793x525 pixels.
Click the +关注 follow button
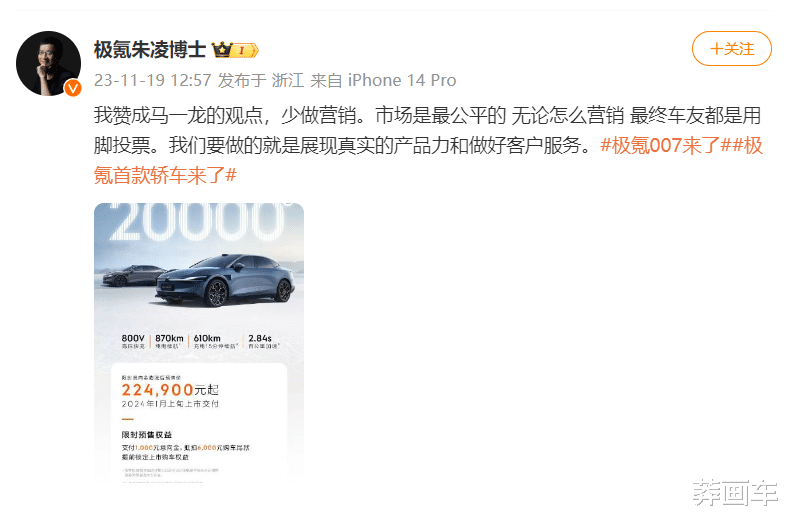click(x=731, y=49)
